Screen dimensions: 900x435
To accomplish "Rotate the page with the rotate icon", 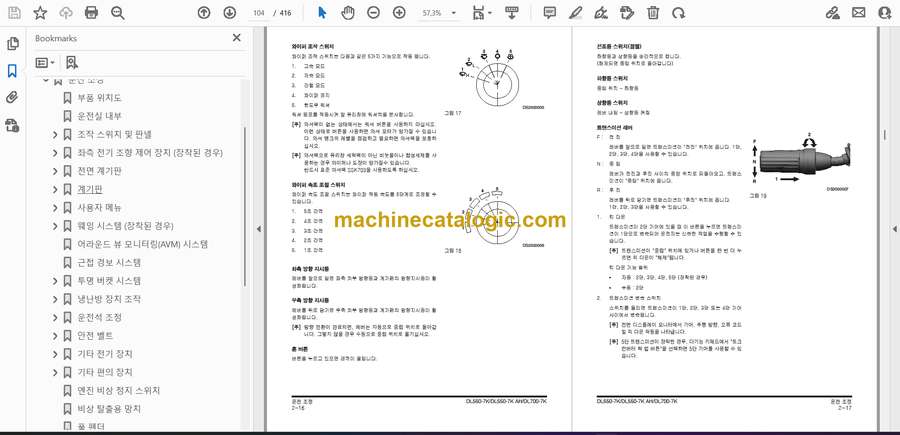I will click(678, 13).
